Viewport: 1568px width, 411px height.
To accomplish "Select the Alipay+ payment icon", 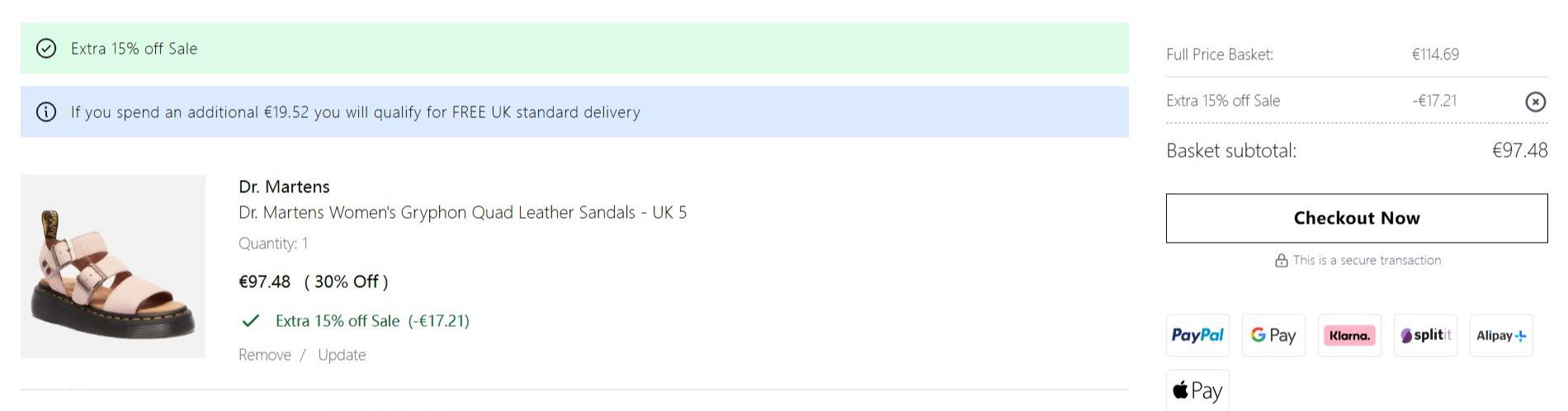I will [x=1501, y=335].
